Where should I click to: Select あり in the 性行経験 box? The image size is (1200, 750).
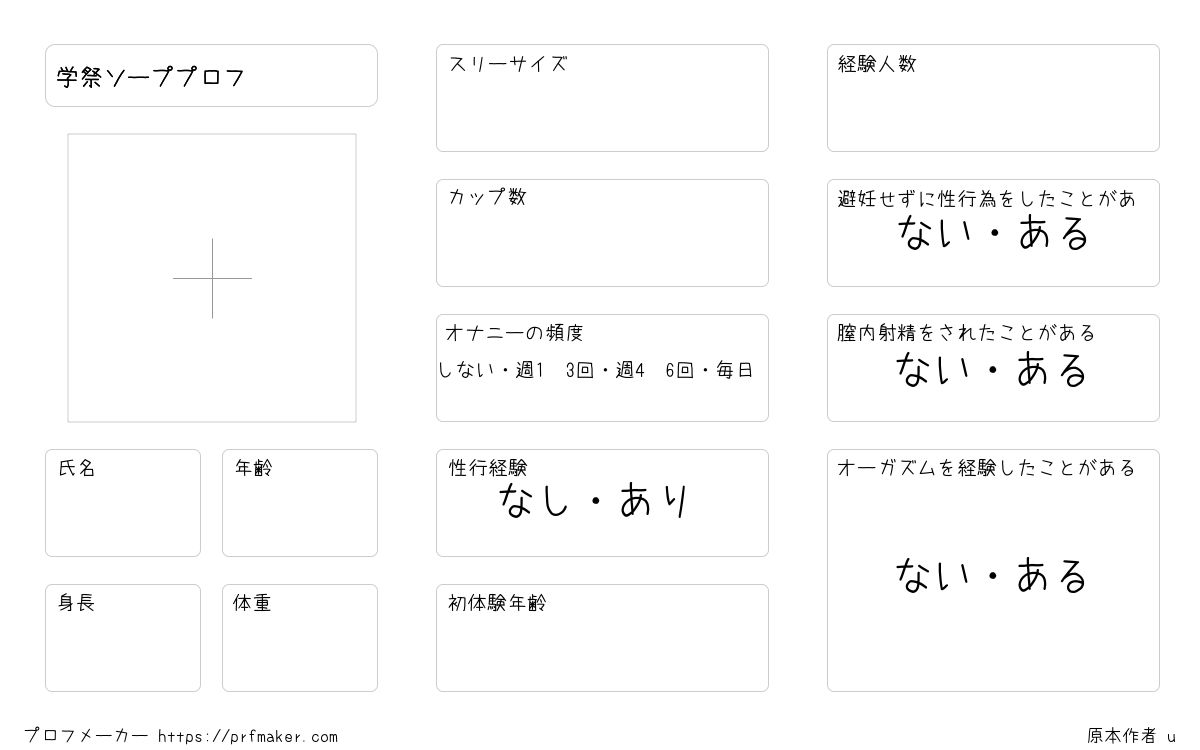(x=655, y=501)
